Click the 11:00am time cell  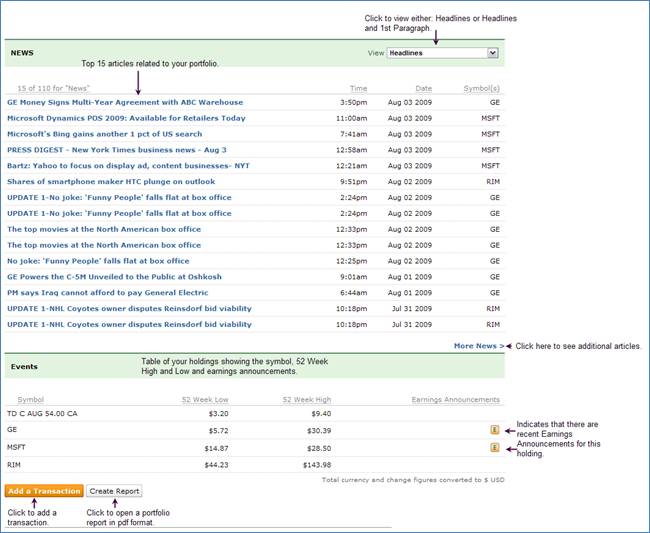(x=352, y=118)
